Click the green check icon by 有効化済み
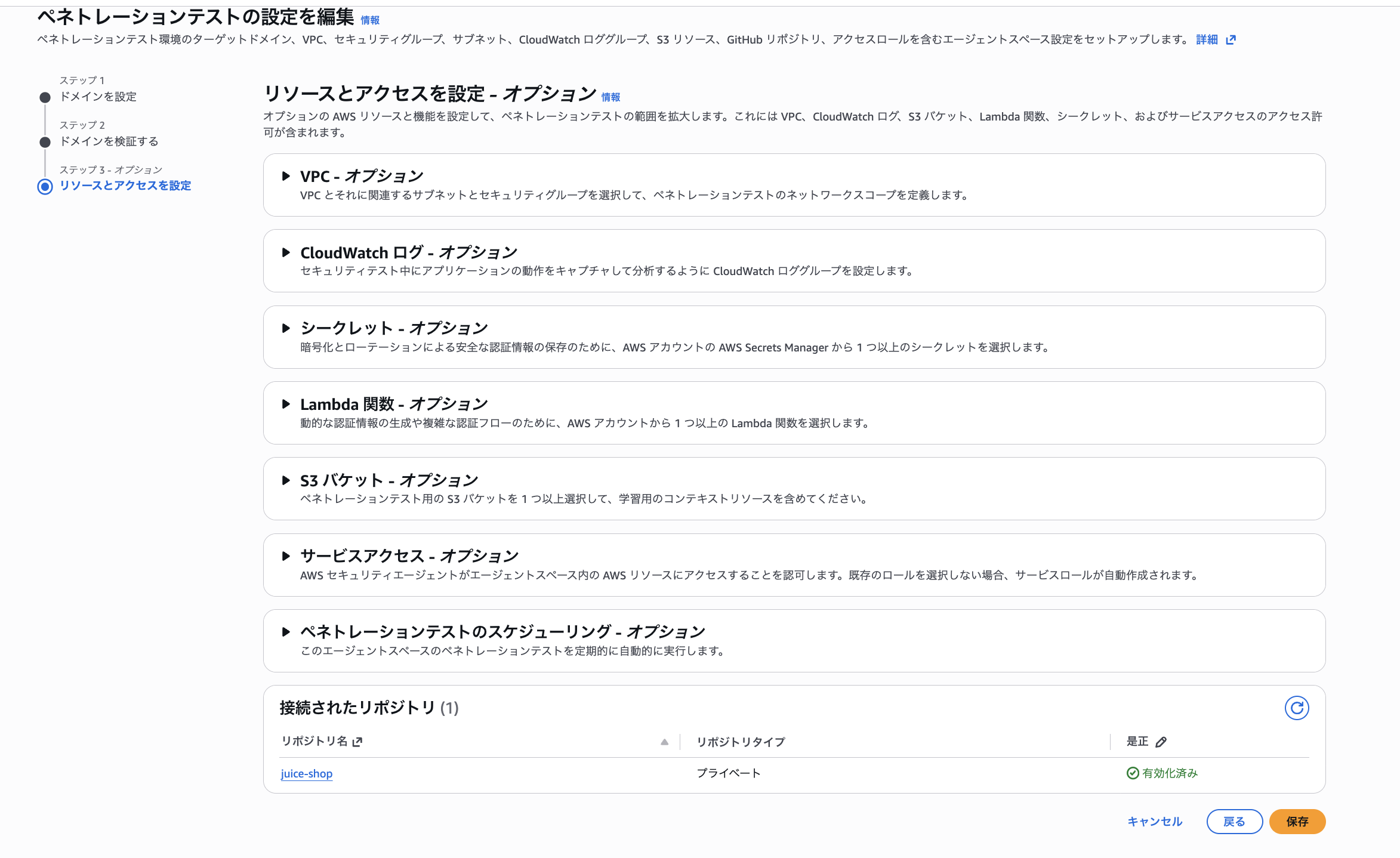The width and height of the screenshot is (1400, 858). pos(1132,773)
